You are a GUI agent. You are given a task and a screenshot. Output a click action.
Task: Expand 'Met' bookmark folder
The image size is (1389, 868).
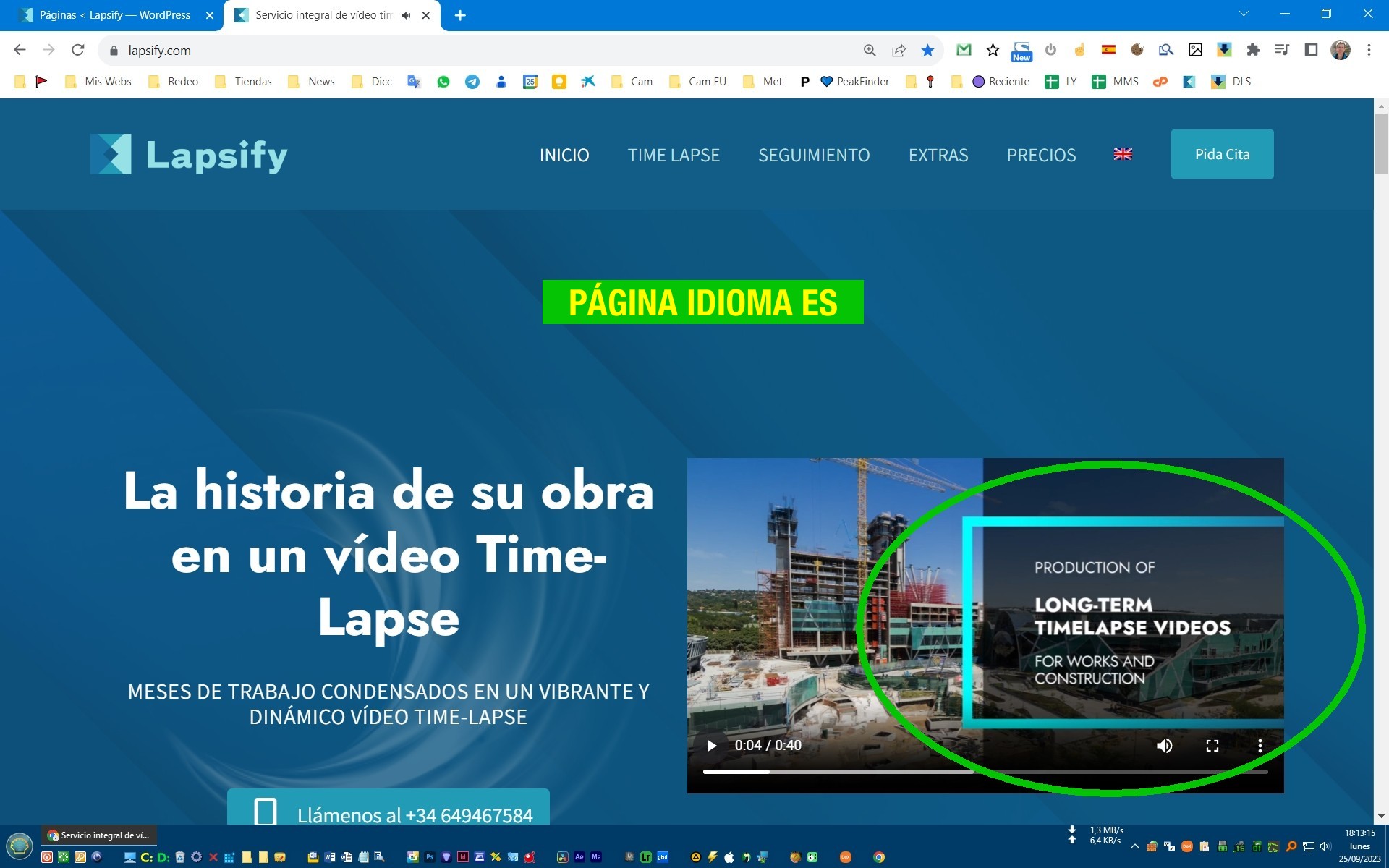pos(763,82)
